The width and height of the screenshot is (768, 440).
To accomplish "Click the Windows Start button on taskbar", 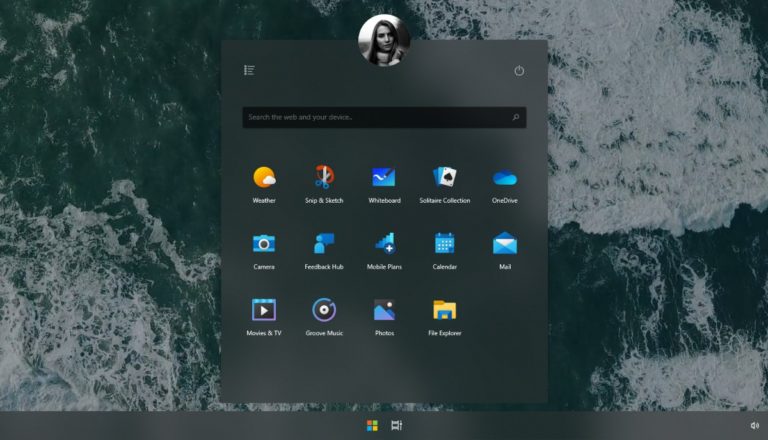I will tap(372, 426).
